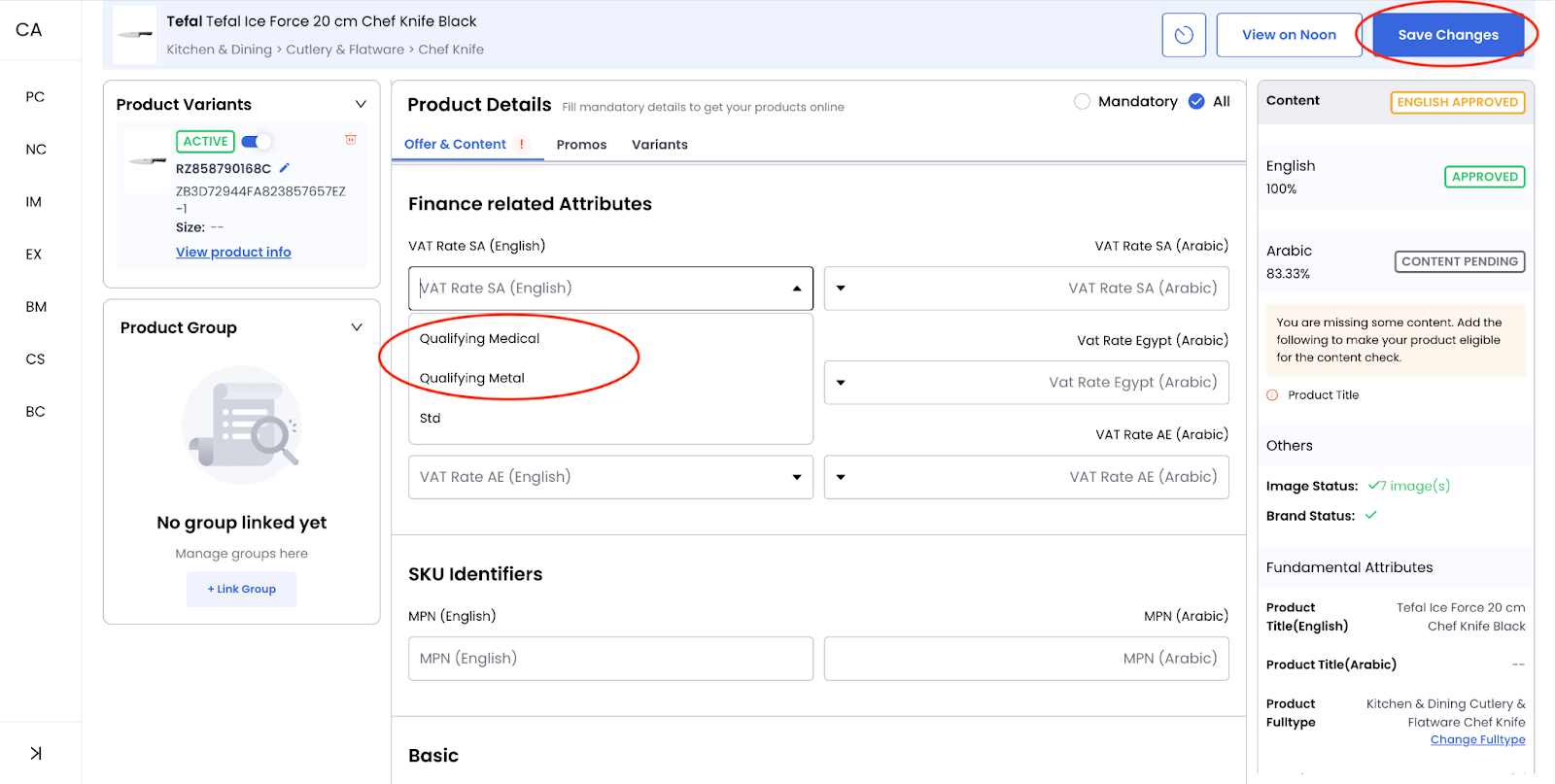Click the sidebar expand arrow icon
Screen dimensions: 1555x784
click(x=36, y=753)
